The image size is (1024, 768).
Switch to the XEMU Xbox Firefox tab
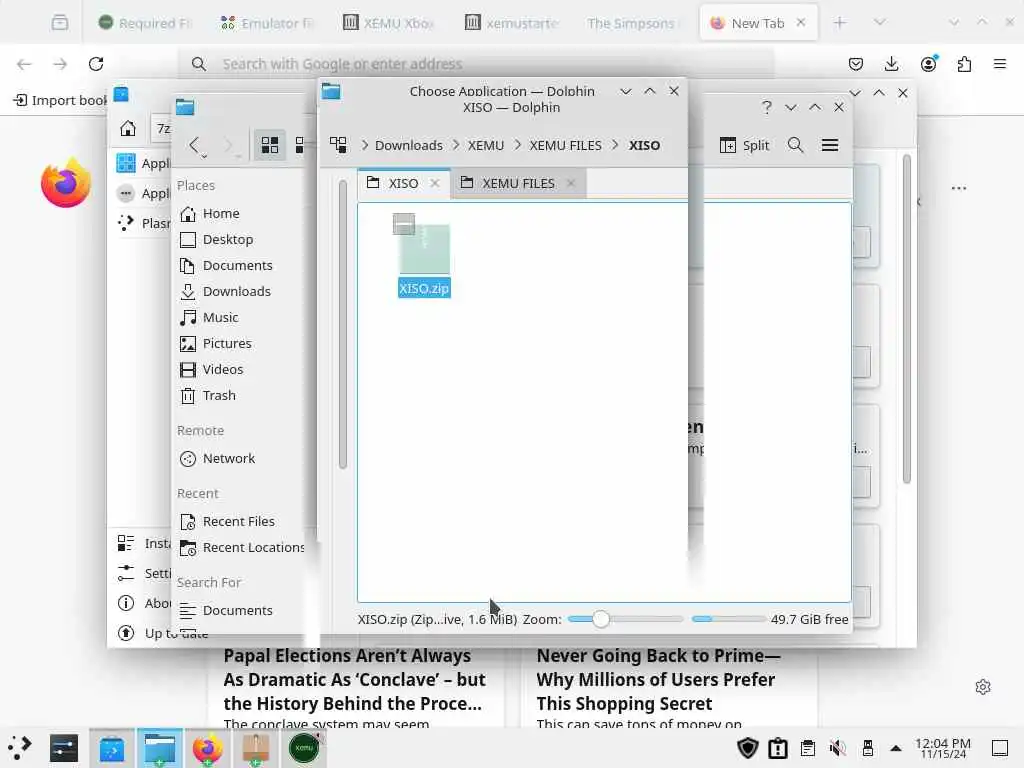[x=389, y=23]
